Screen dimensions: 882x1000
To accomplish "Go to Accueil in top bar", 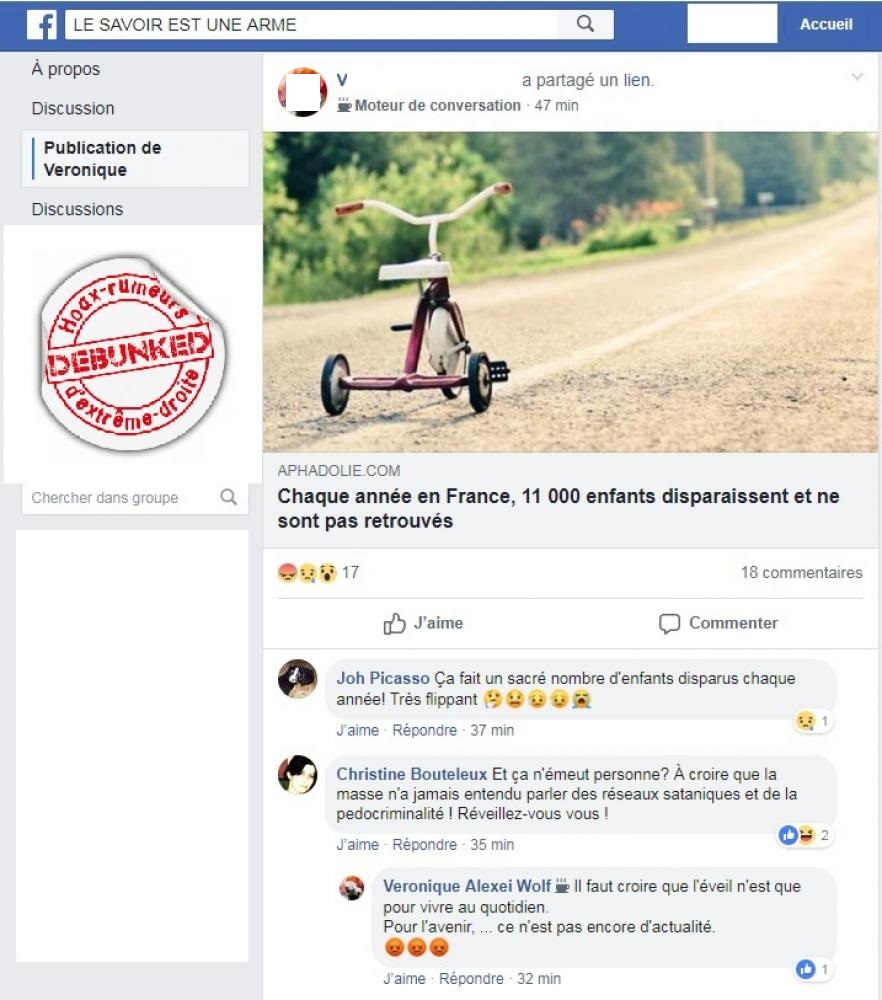I will click(826, 24).
